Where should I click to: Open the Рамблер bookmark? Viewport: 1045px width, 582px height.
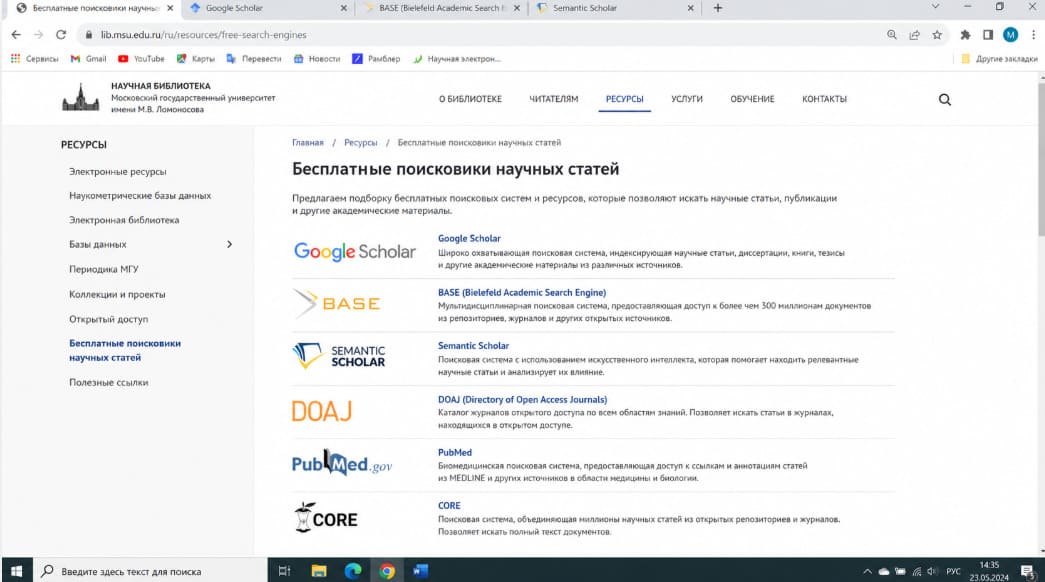[376, 59]
